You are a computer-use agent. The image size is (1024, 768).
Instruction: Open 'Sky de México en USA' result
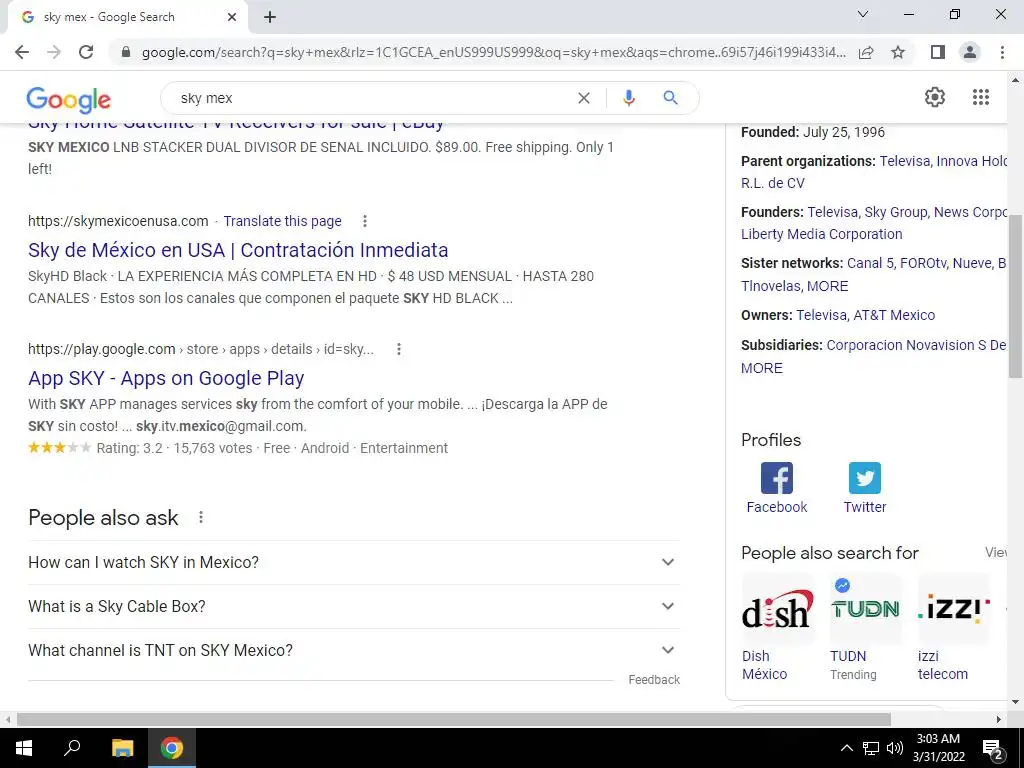coord(238,250)
